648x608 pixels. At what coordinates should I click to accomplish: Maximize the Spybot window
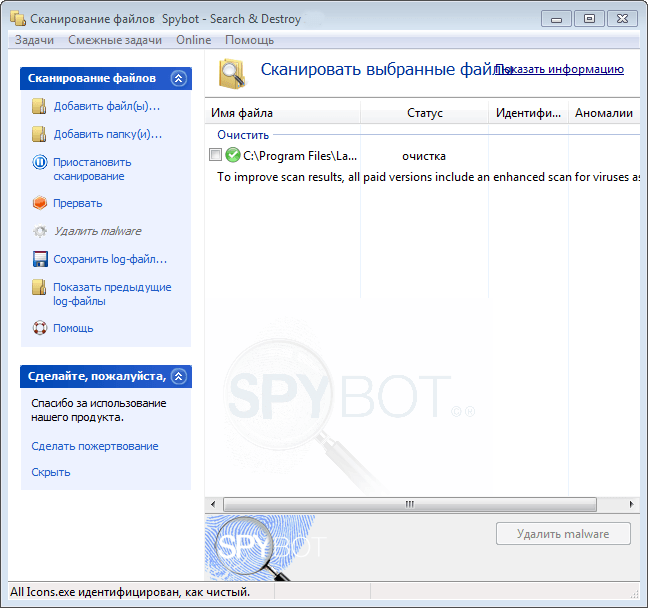[589, 19]
